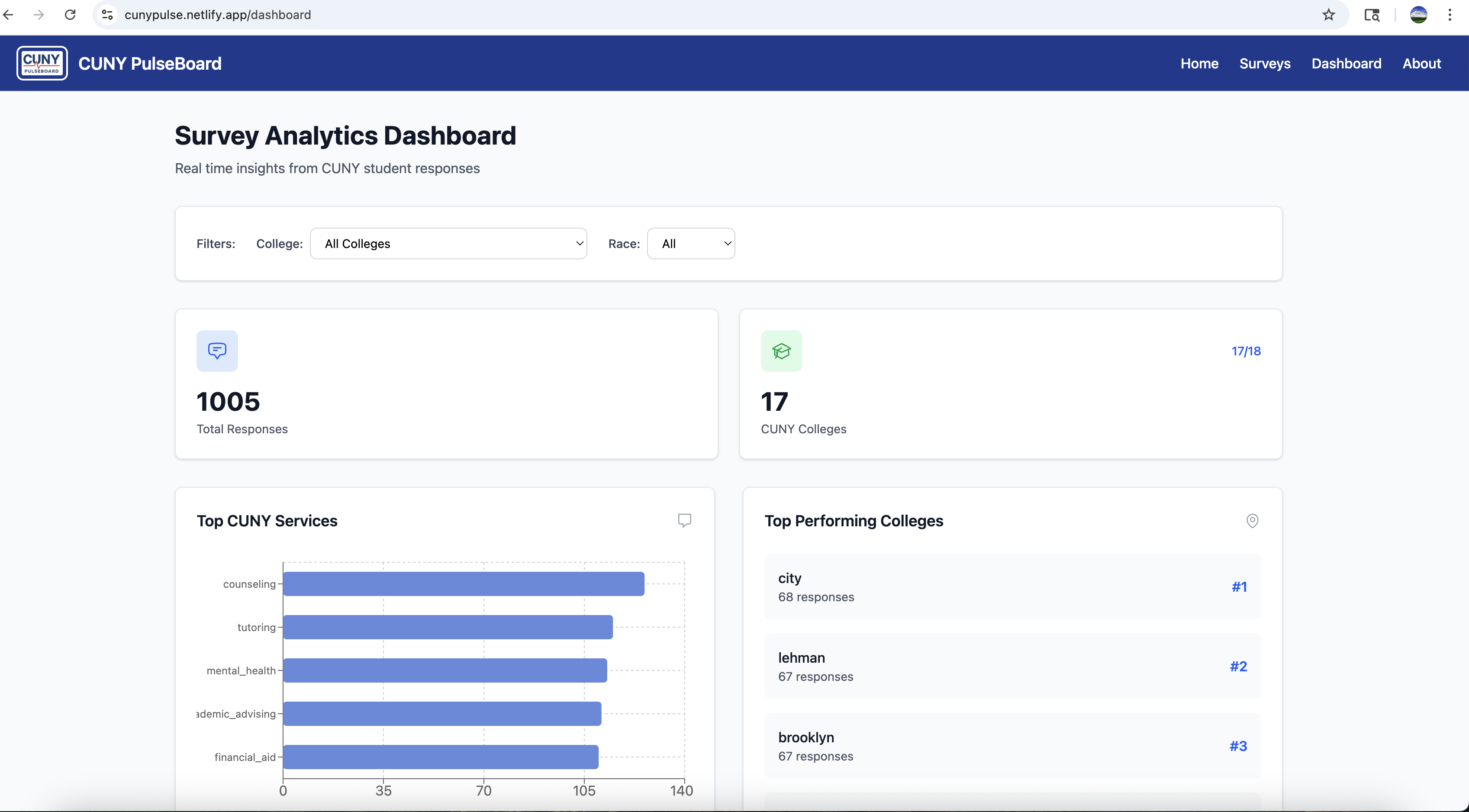Navigate to the Surveys menu item
This screenshot has height=812, width=1469.
(1264, 63)
